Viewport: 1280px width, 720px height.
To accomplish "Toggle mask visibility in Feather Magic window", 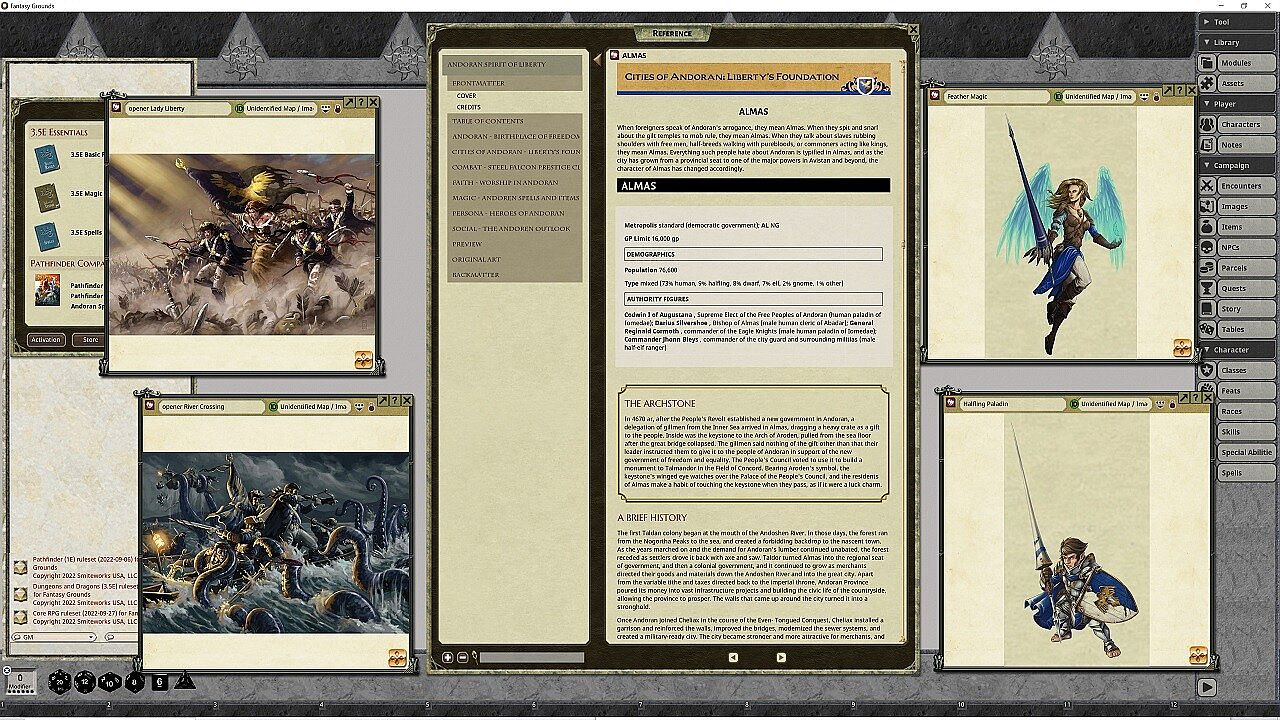I will 1143,97.
